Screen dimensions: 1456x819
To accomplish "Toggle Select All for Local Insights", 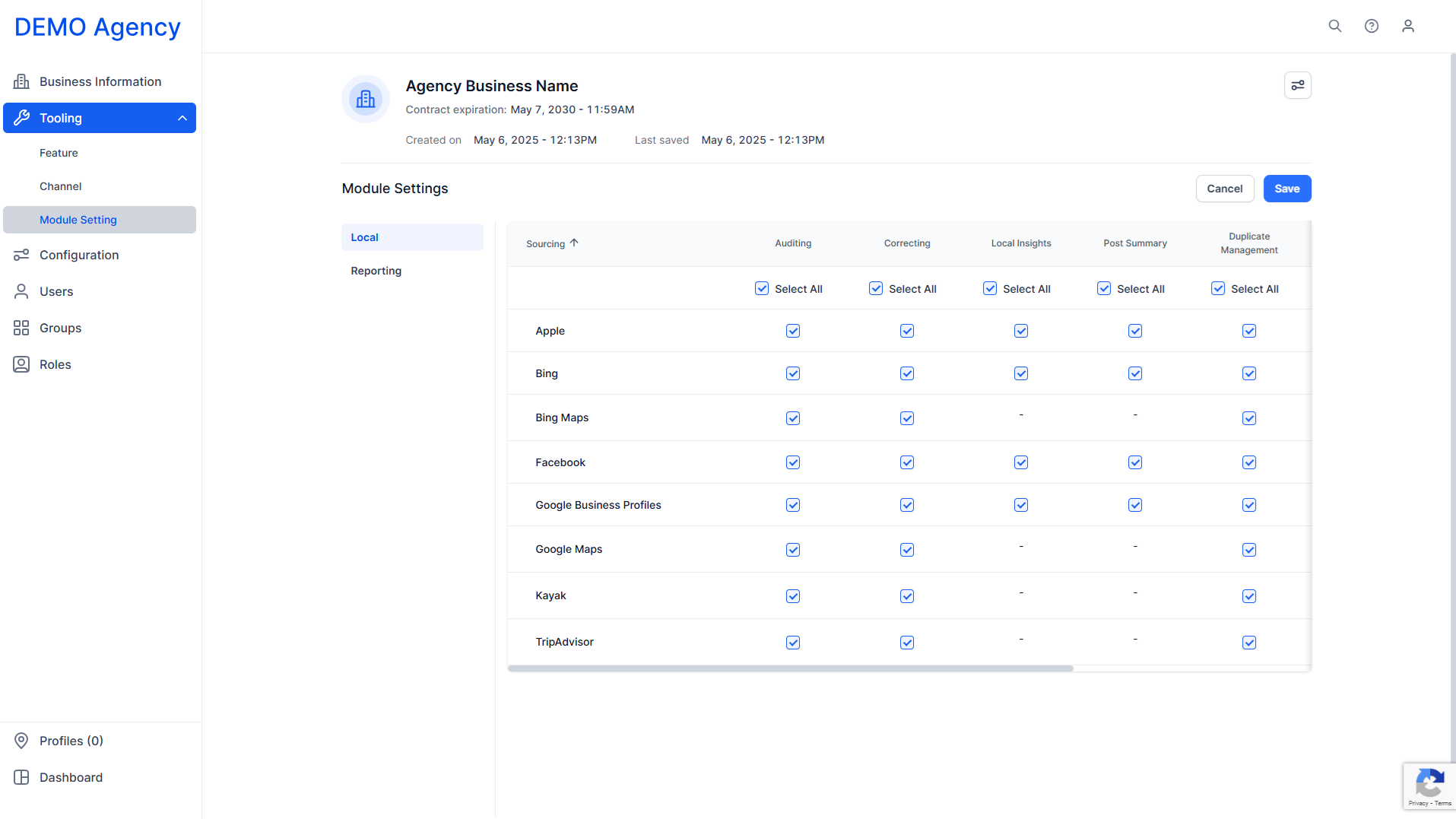I will (990, 288).
